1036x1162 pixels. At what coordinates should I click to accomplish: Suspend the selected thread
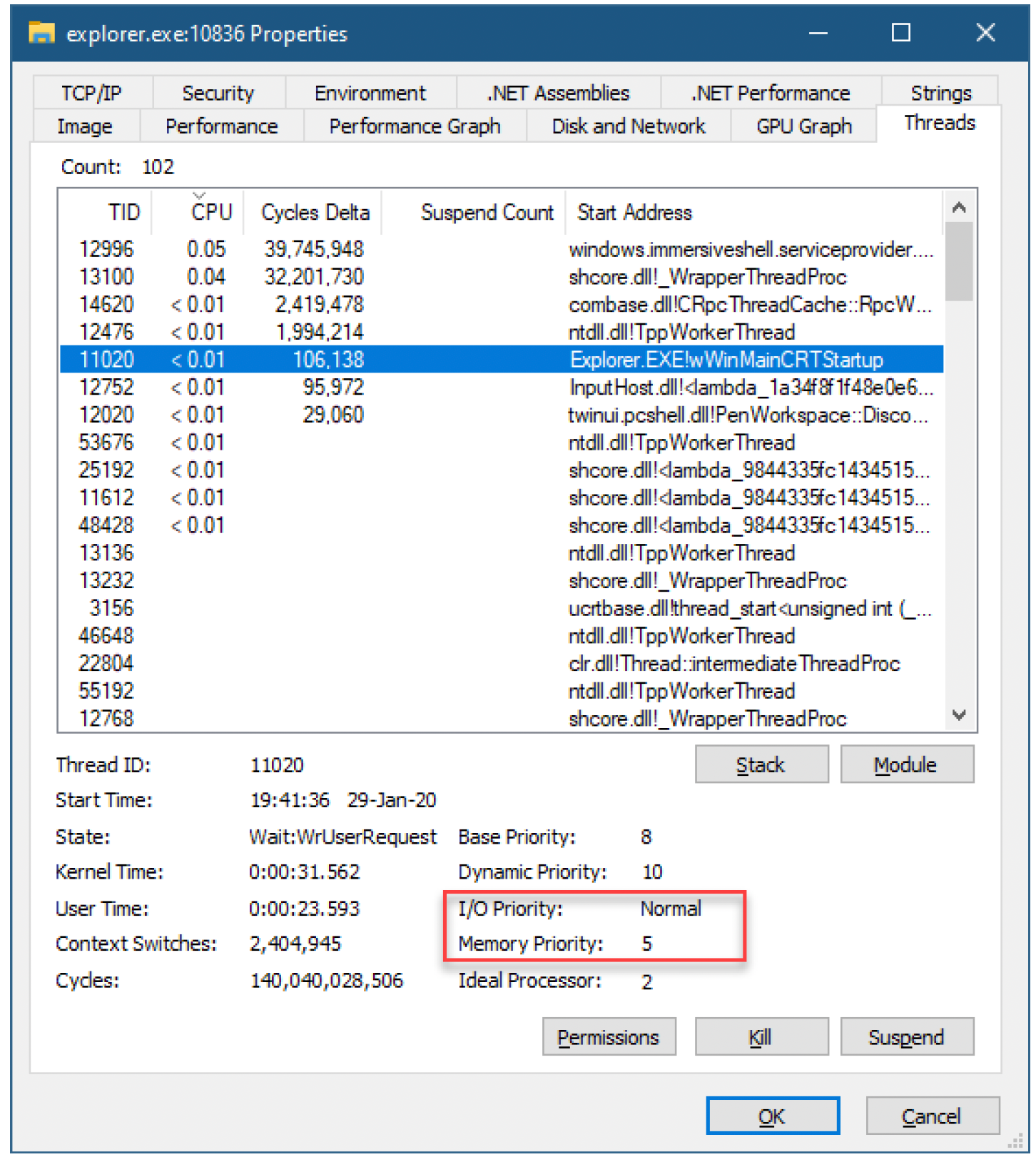click(906, 1036)
